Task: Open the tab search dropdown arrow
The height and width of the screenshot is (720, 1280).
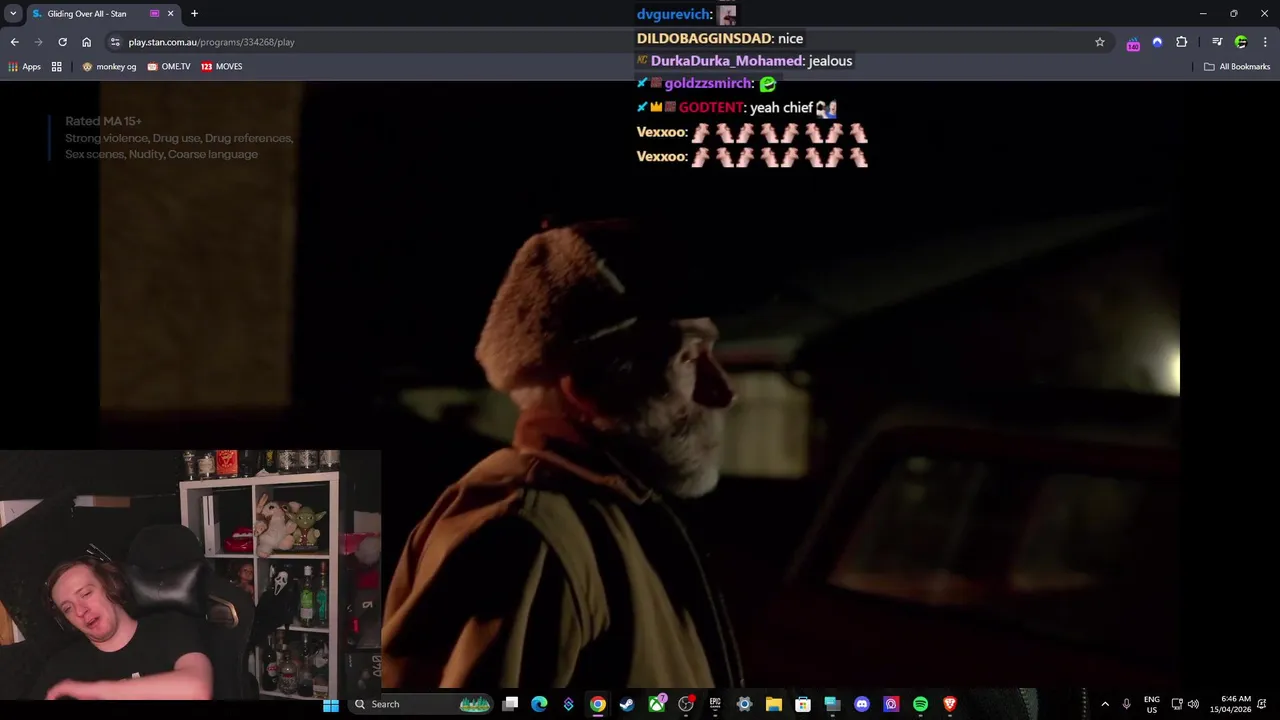Action: (13, 14)
